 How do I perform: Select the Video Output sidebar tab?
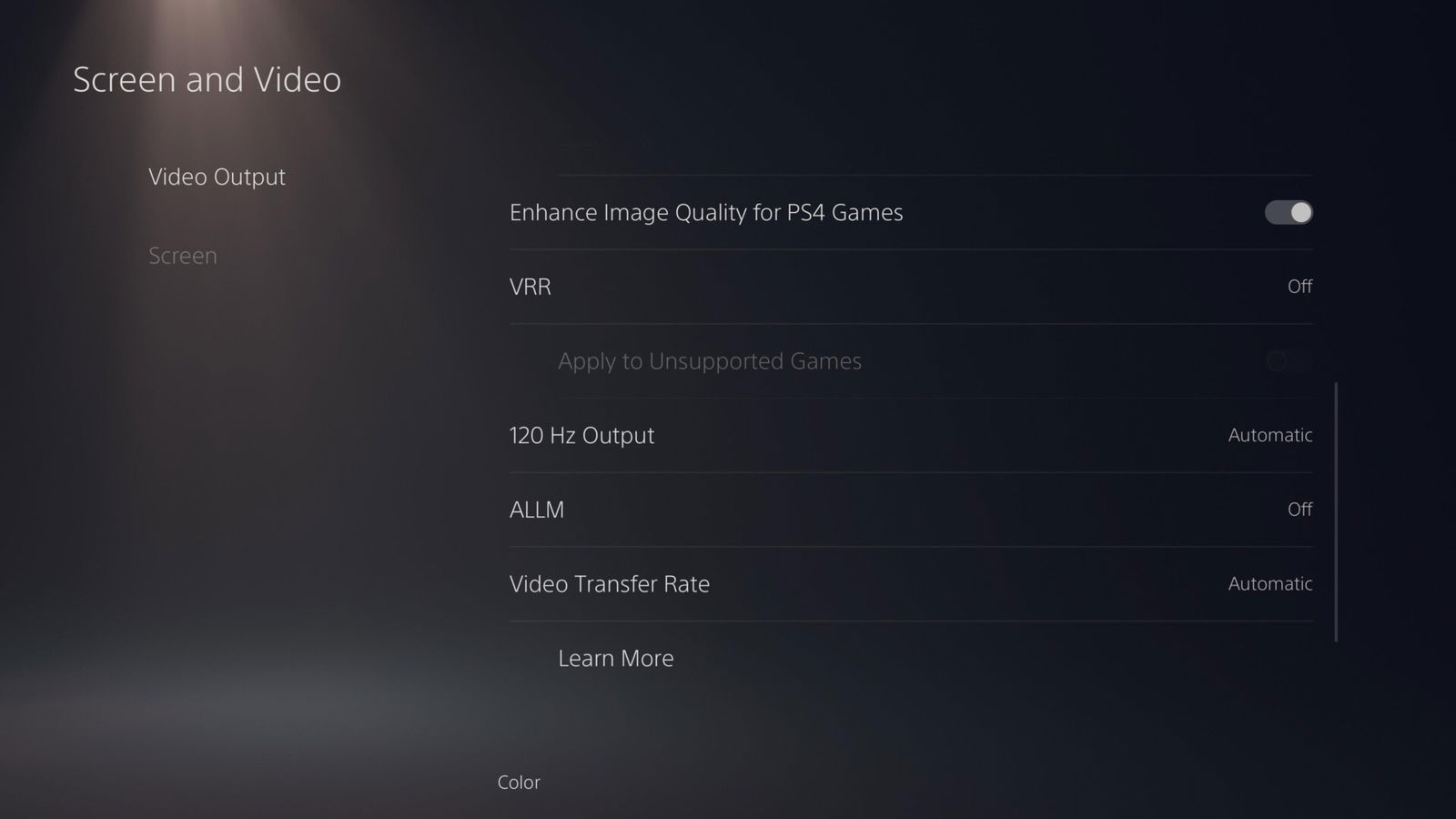pos(217,177)
